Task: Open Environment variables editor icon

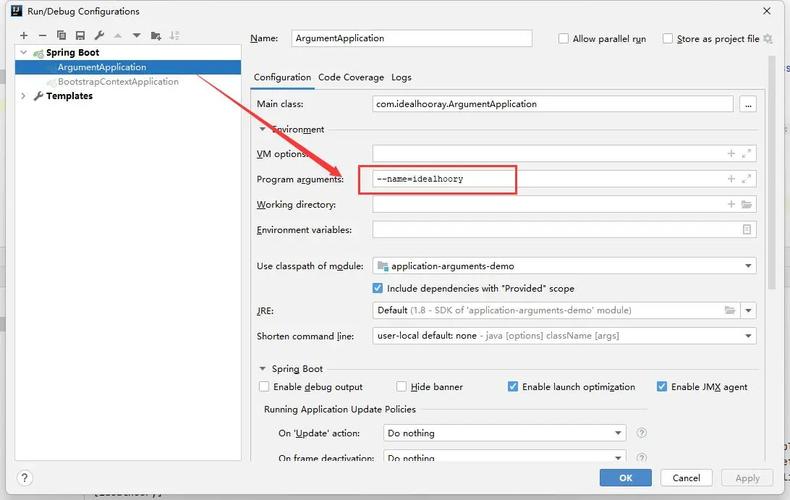Action: (x=746, y=229)
